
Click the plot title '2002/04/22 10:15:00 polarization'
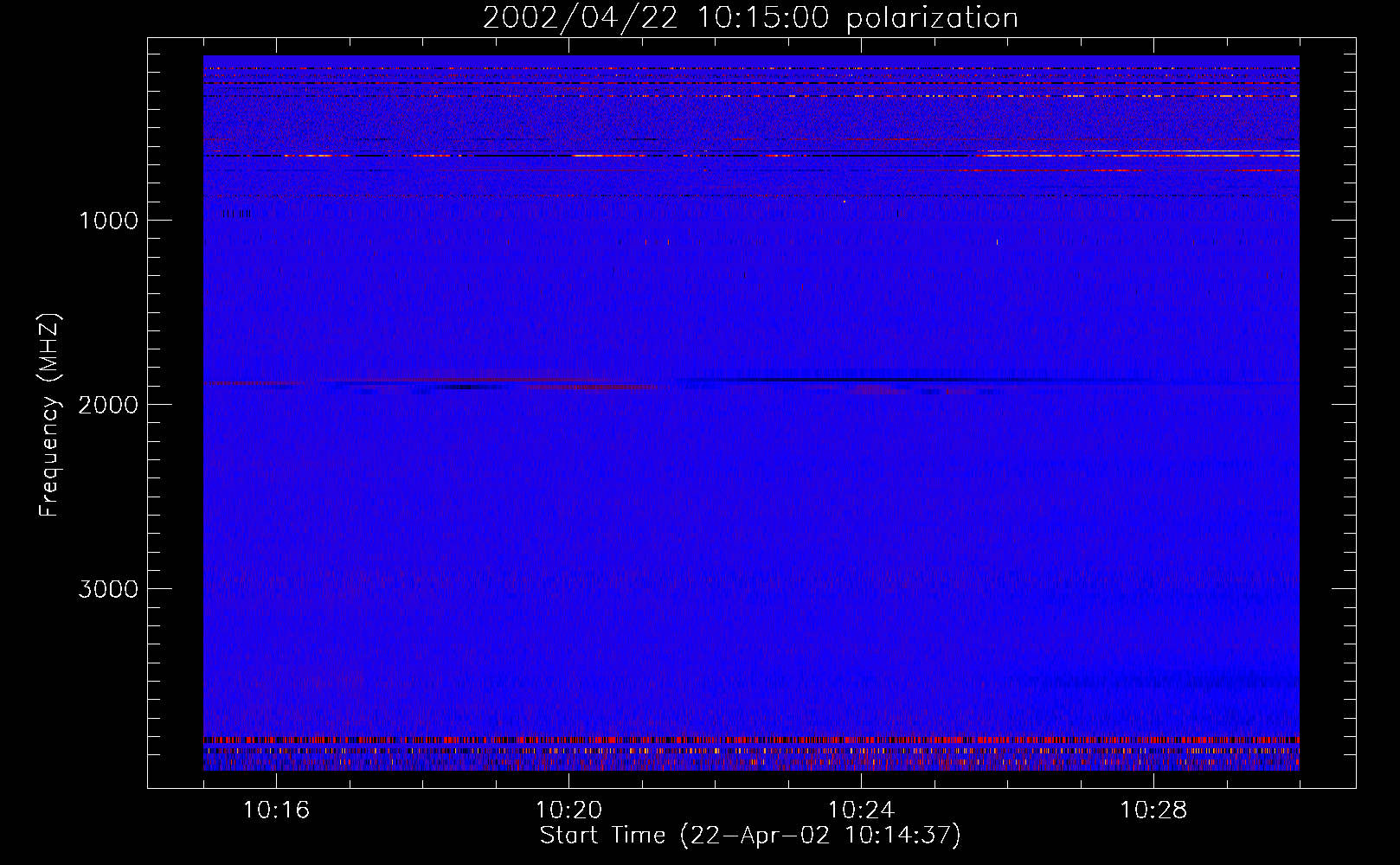click(x=750, y=18)
